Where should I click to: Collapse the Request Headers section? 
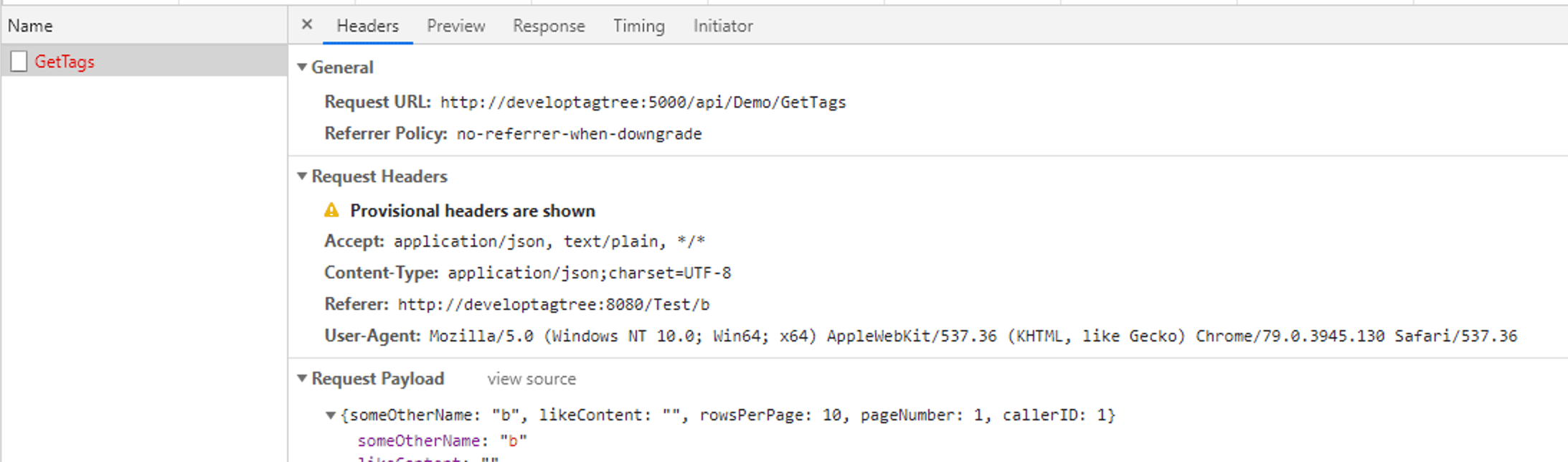302,176
